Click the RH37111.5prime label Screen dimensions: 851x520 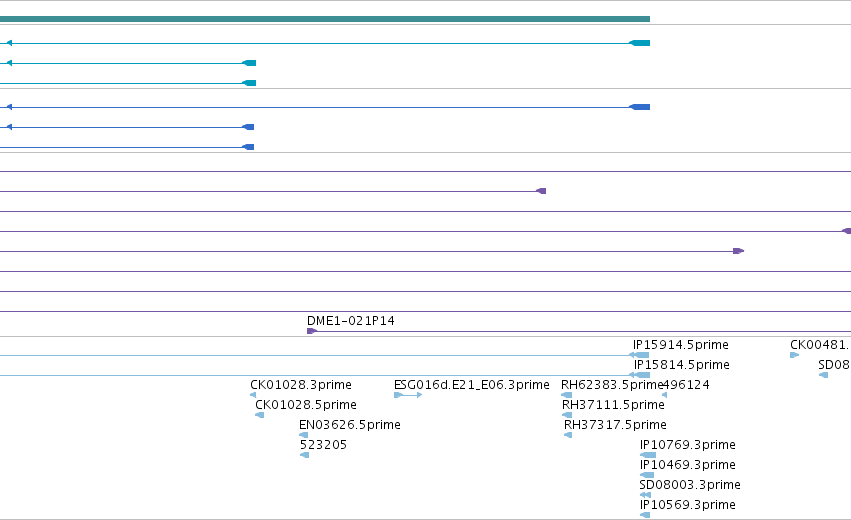613,405
